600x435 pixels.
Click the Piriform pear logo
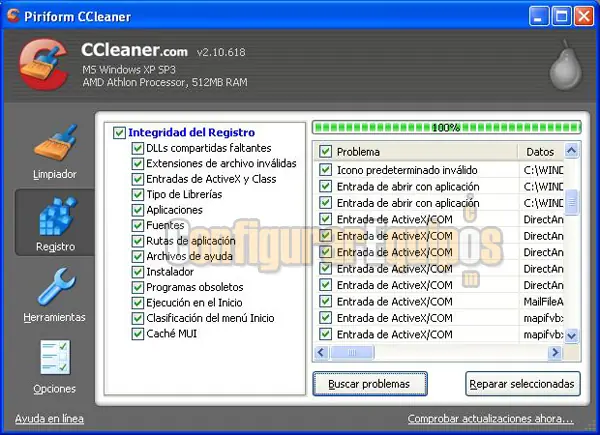pos(566,65)
